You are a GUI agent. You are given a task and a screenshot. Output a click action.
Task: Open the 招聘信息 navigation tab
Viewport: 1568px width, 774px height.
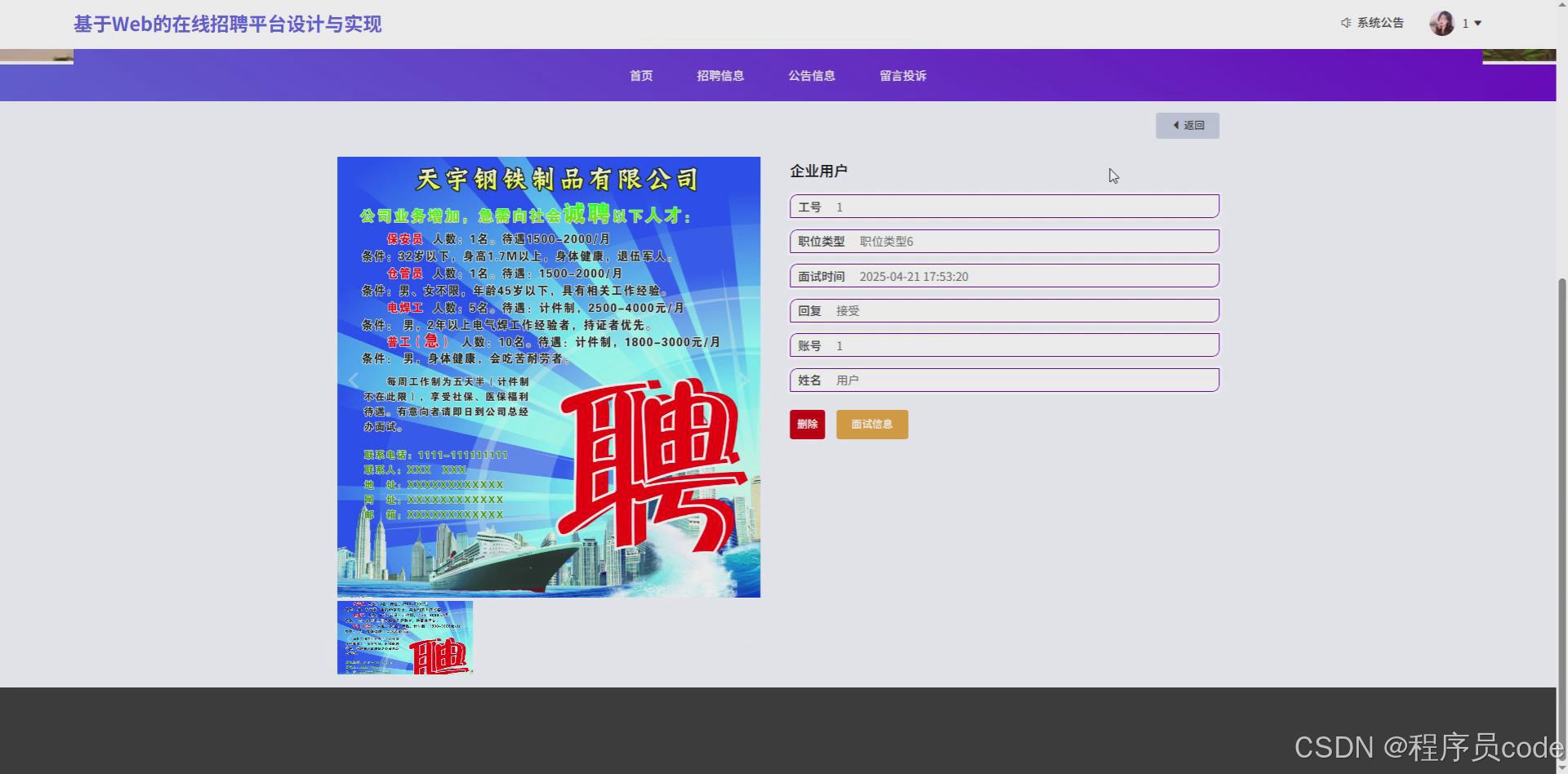click(720, 75)
